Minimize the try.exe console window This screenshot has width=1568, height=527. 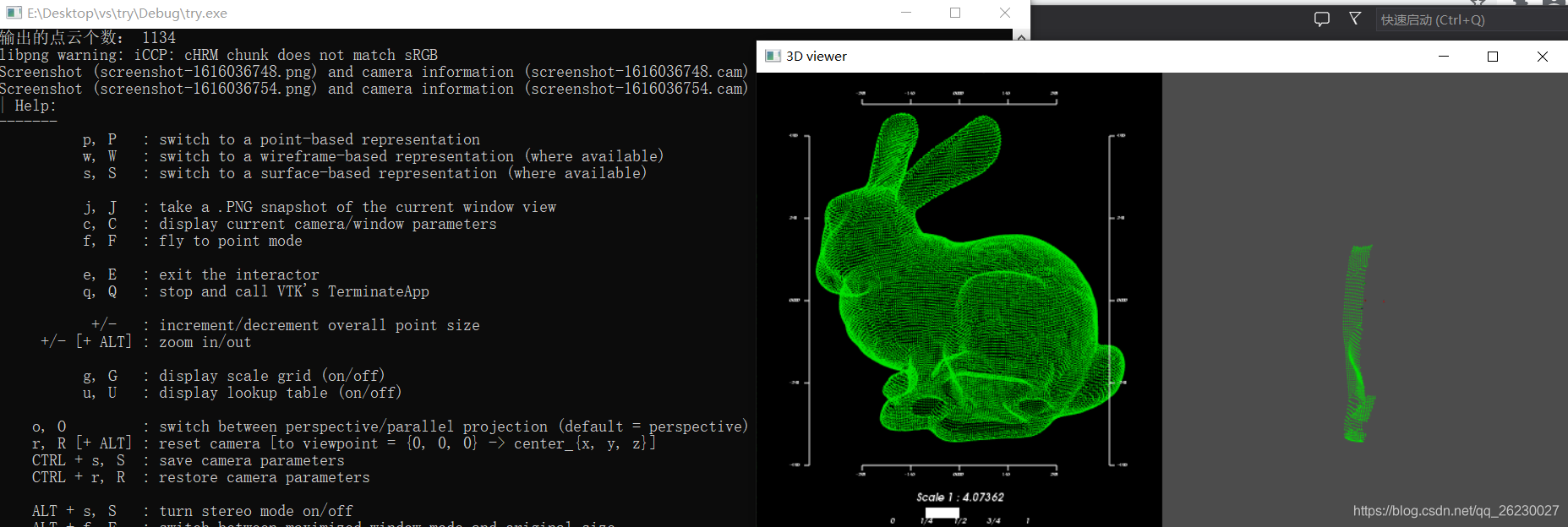[x=906, y=13]
